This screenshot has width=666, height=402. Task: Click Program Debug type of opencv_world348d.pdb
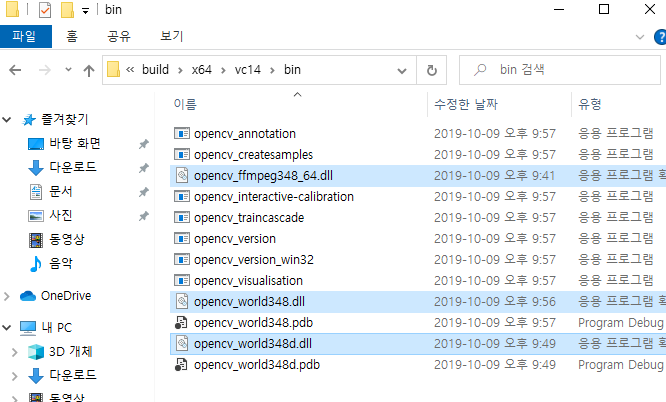coord(621,365)
